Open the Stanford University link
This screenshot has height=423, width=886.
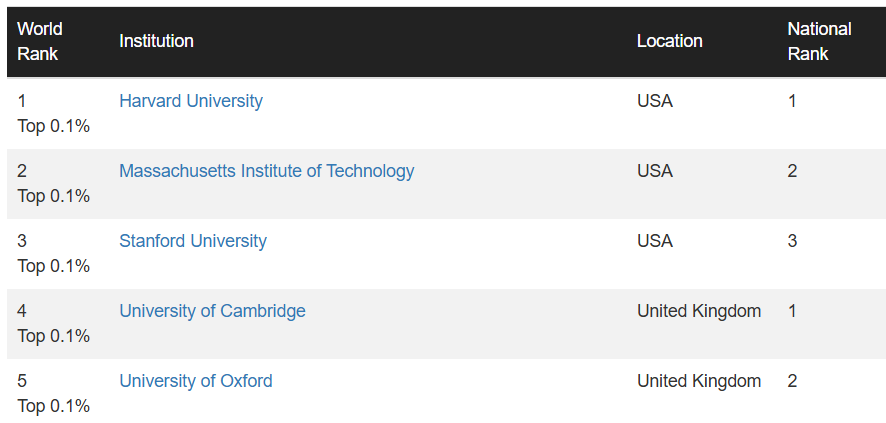193,241
